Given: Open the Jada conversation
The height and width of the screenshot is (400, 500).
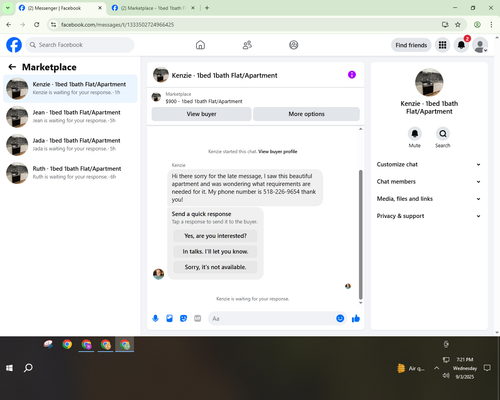Looking at the screenshot, I should coord(70,145).
